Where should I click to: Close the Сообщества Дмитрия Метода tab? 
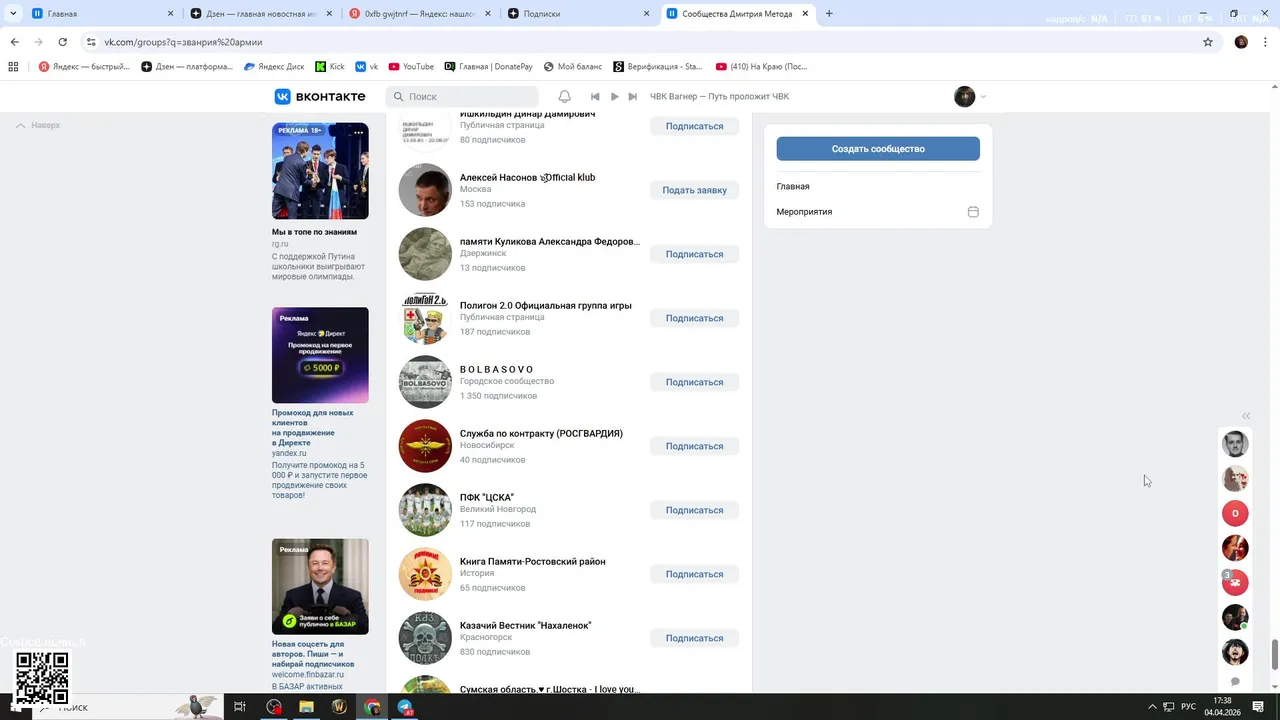805,14
